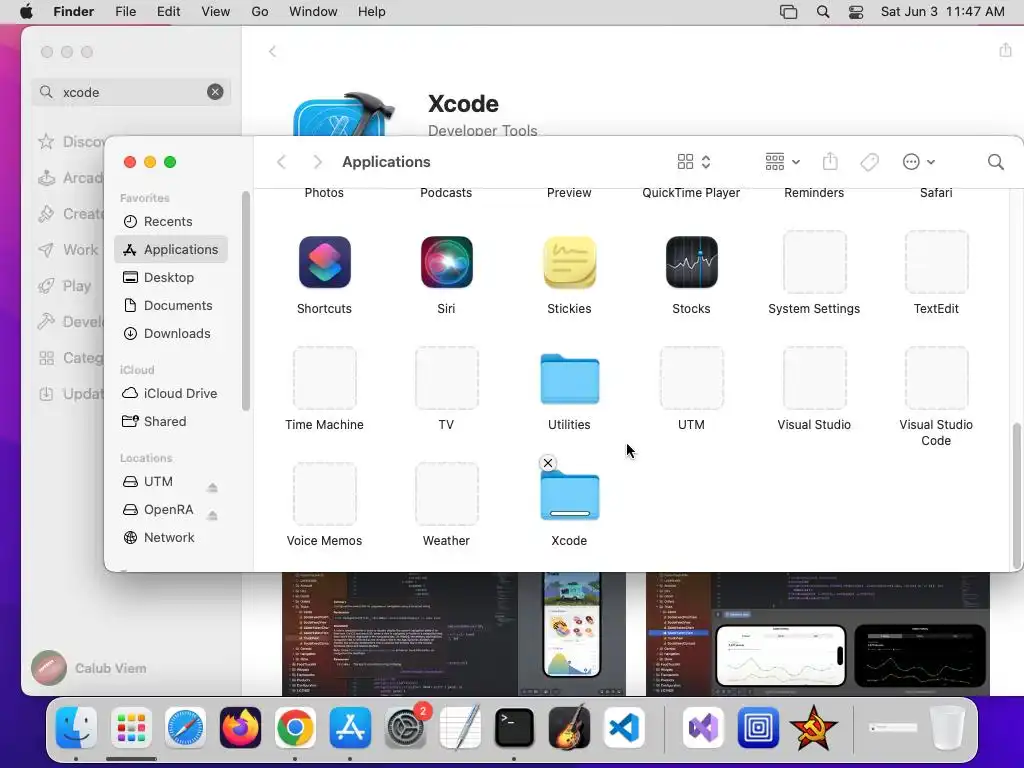Open Shared in Finder sidebar
Viewport: 1024px width, 768px height.
tap(170, 421)
